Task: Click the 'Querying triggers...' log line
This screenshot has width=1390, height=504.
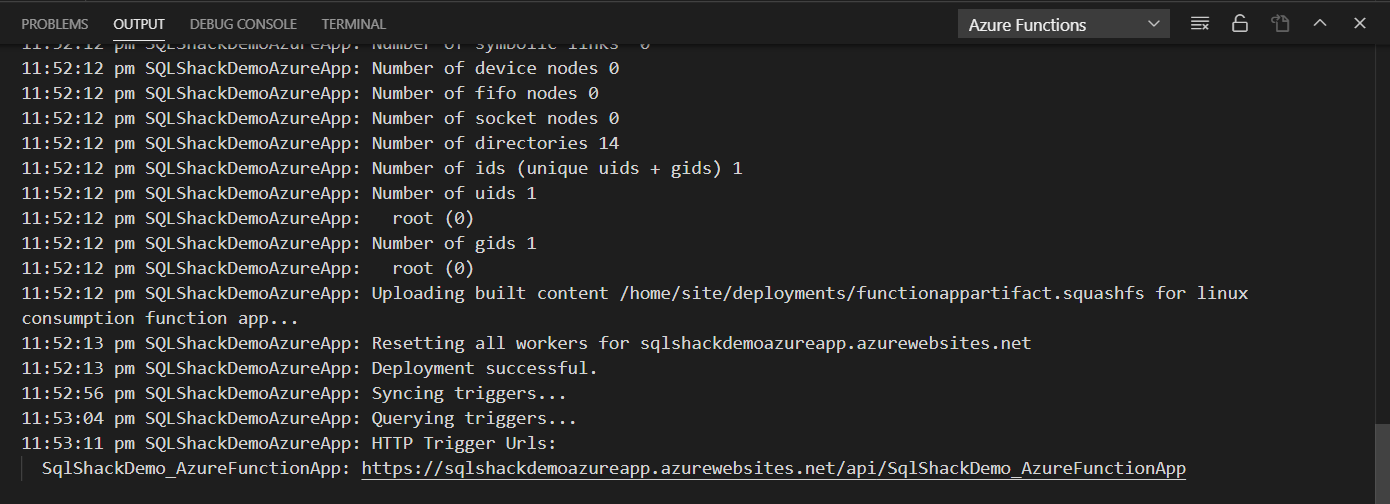Action: tap(474, 418)
